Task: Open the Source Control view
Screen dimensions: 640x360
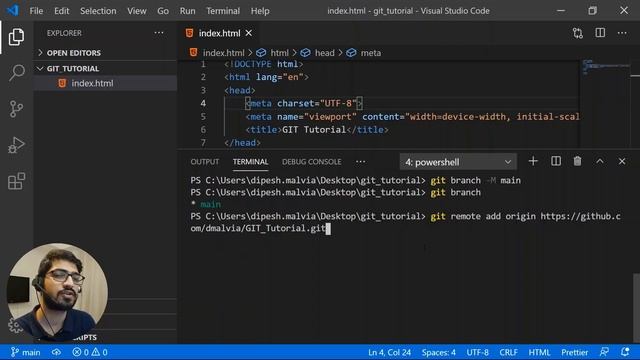Action: [x=16, y=109]
